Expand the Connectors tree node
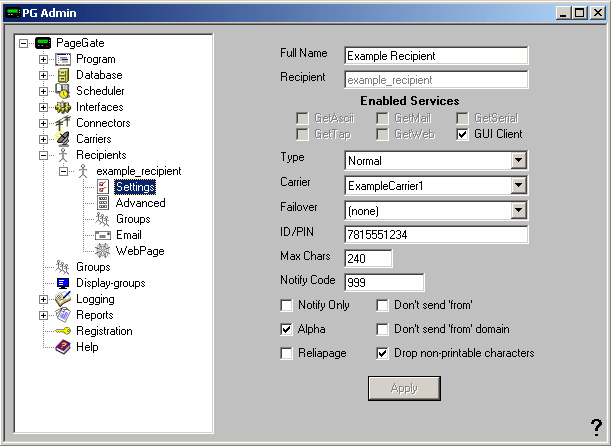The image size is (611, 446). coord(43,123)
